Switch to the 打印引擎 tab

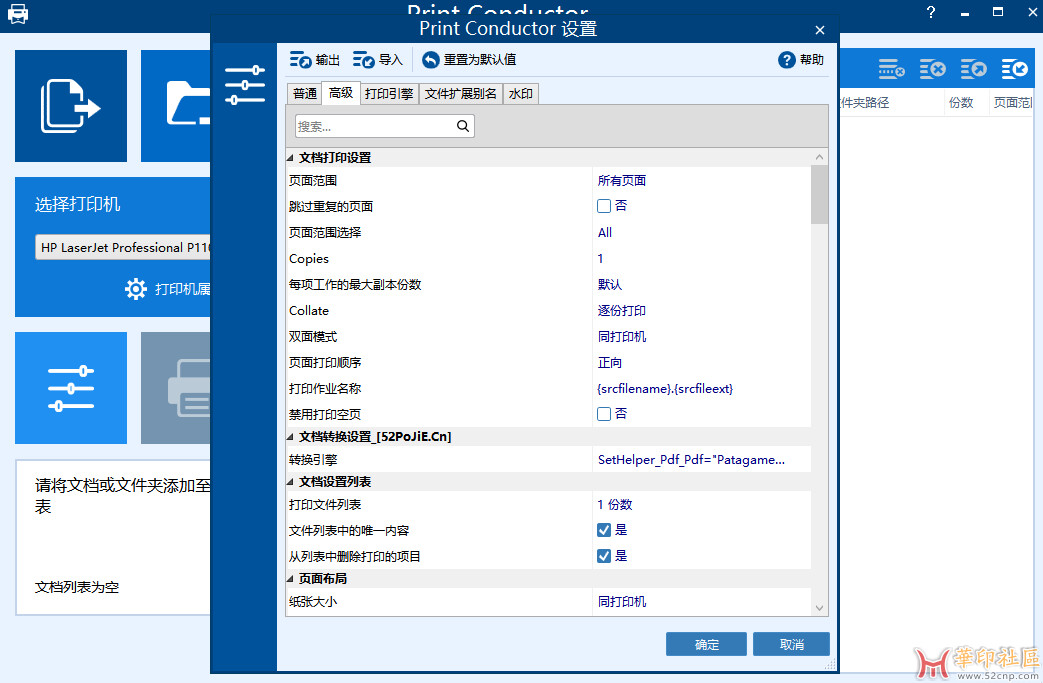click(390, 92)
